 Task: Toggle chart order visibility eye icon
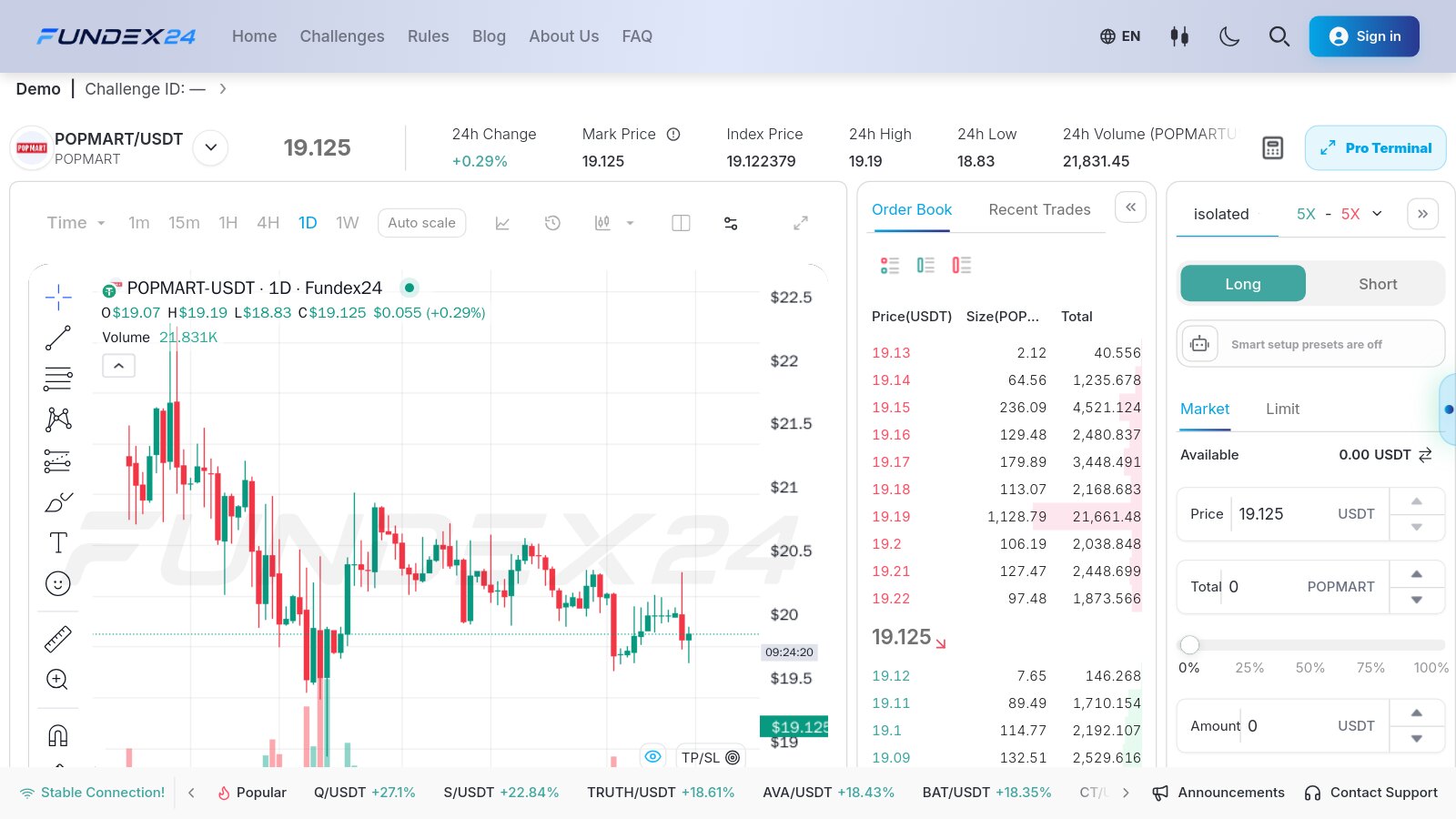652,757
